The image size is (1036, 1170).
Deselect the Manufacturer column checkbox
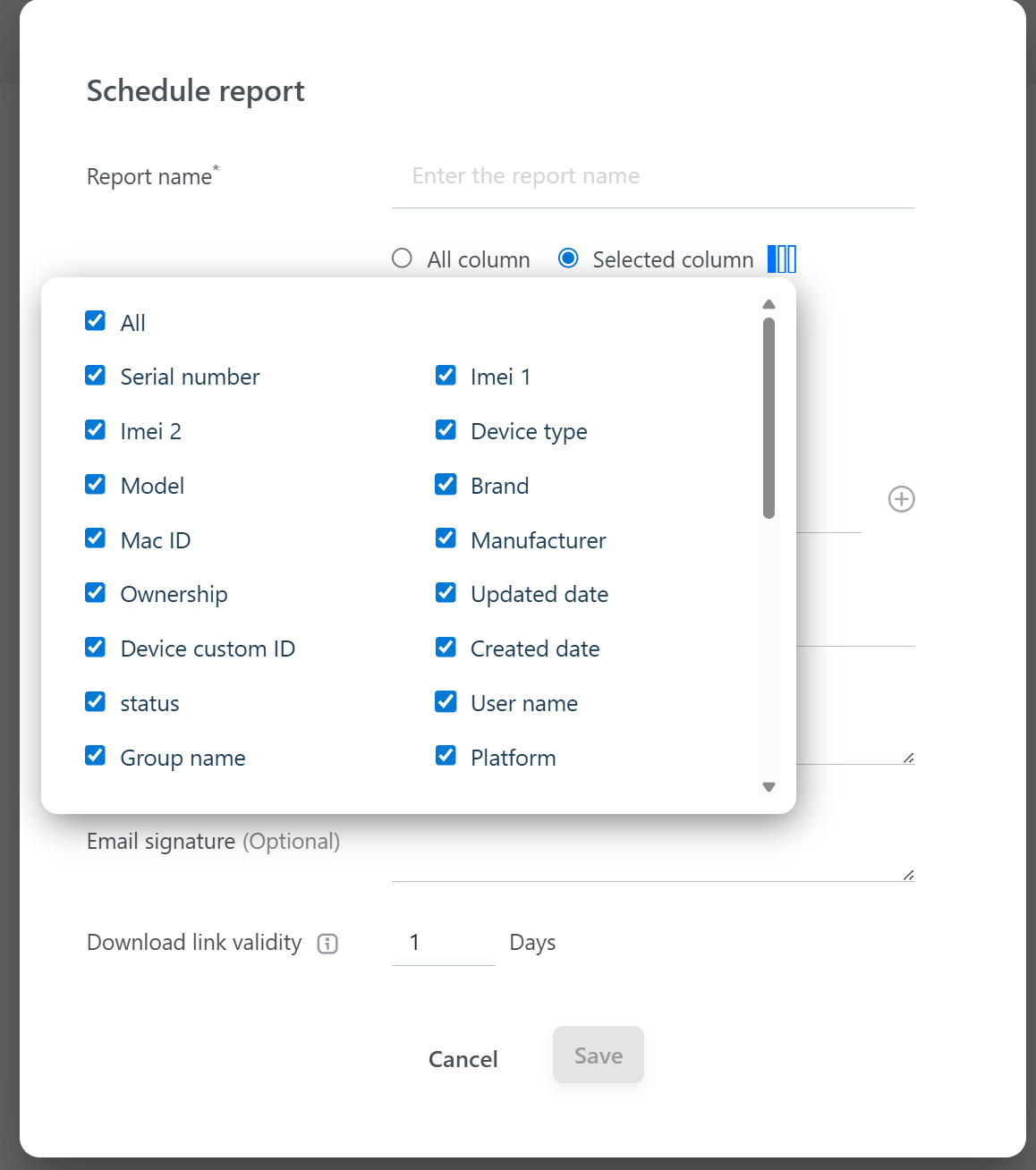coord(446,538)
